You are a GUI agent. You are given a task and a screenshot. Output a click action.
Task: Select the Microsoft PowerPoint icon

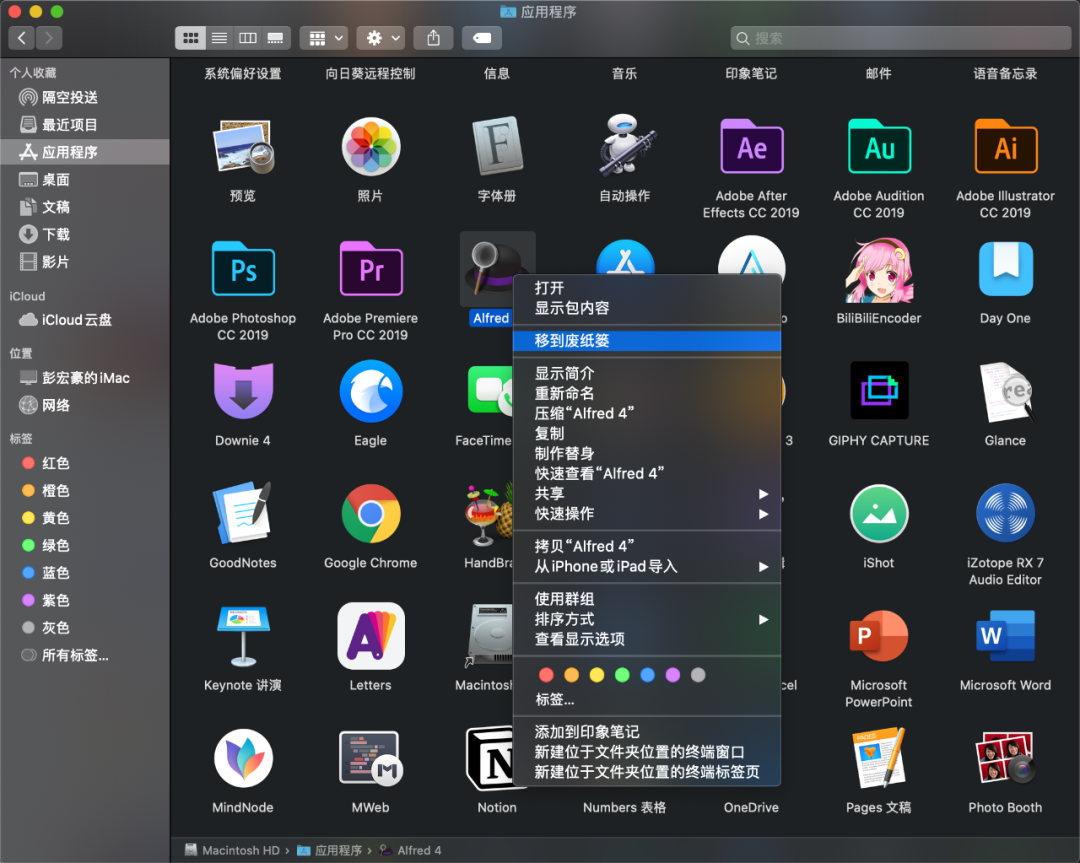pos(879,636)
